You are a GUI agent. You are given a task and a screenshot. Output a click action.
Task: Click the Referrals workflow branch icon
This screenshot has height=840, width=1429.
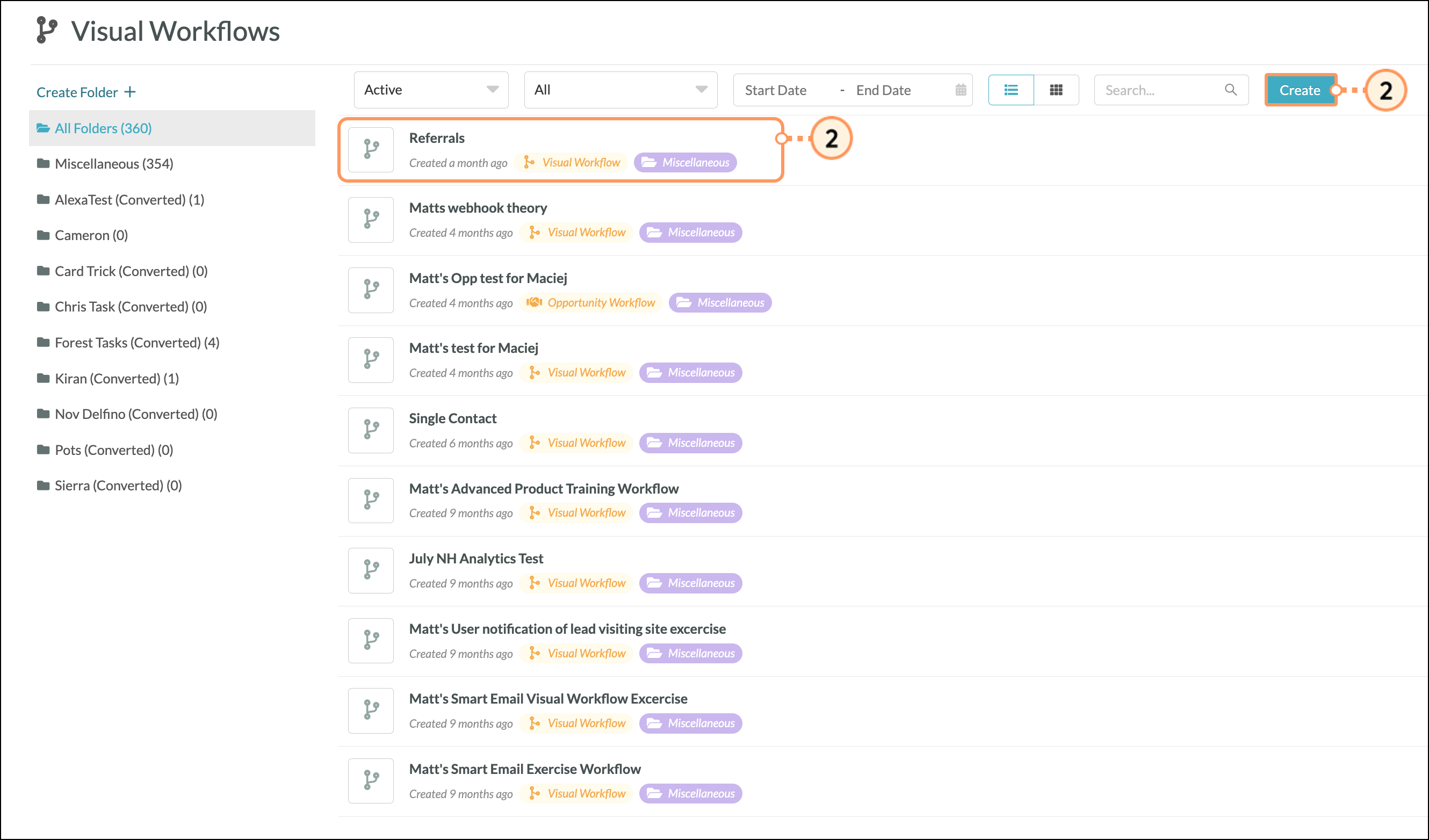371,150
